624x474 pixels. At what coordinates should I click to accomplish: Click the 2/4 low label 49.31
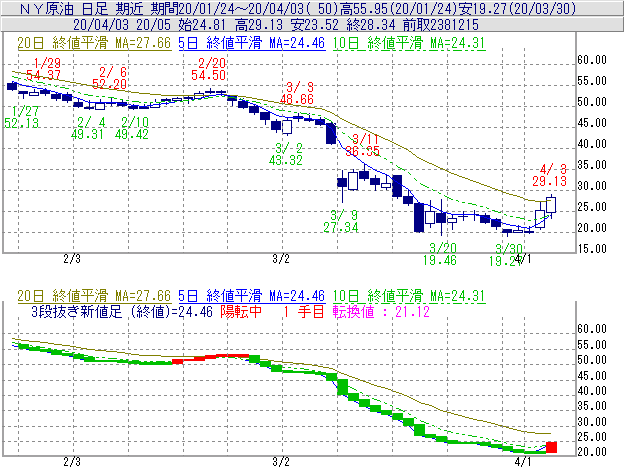point(88,128)
